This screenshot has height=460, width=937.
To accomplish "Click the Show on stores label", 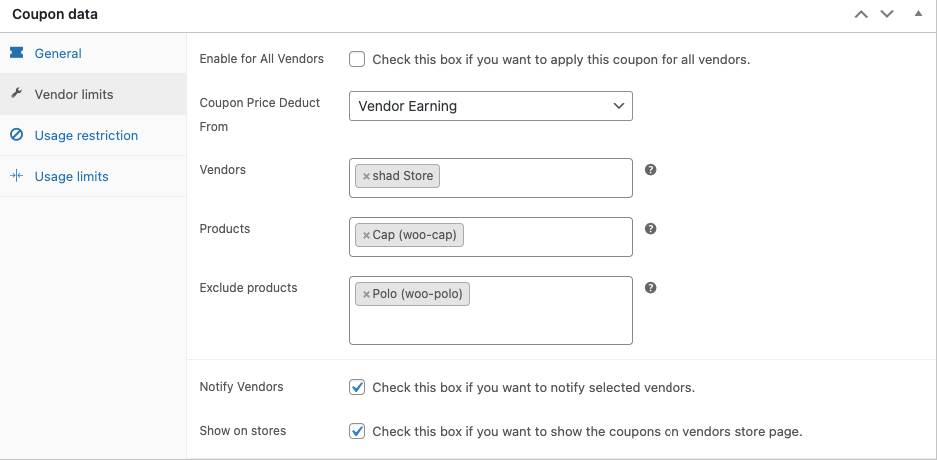I will click(243, 431).
